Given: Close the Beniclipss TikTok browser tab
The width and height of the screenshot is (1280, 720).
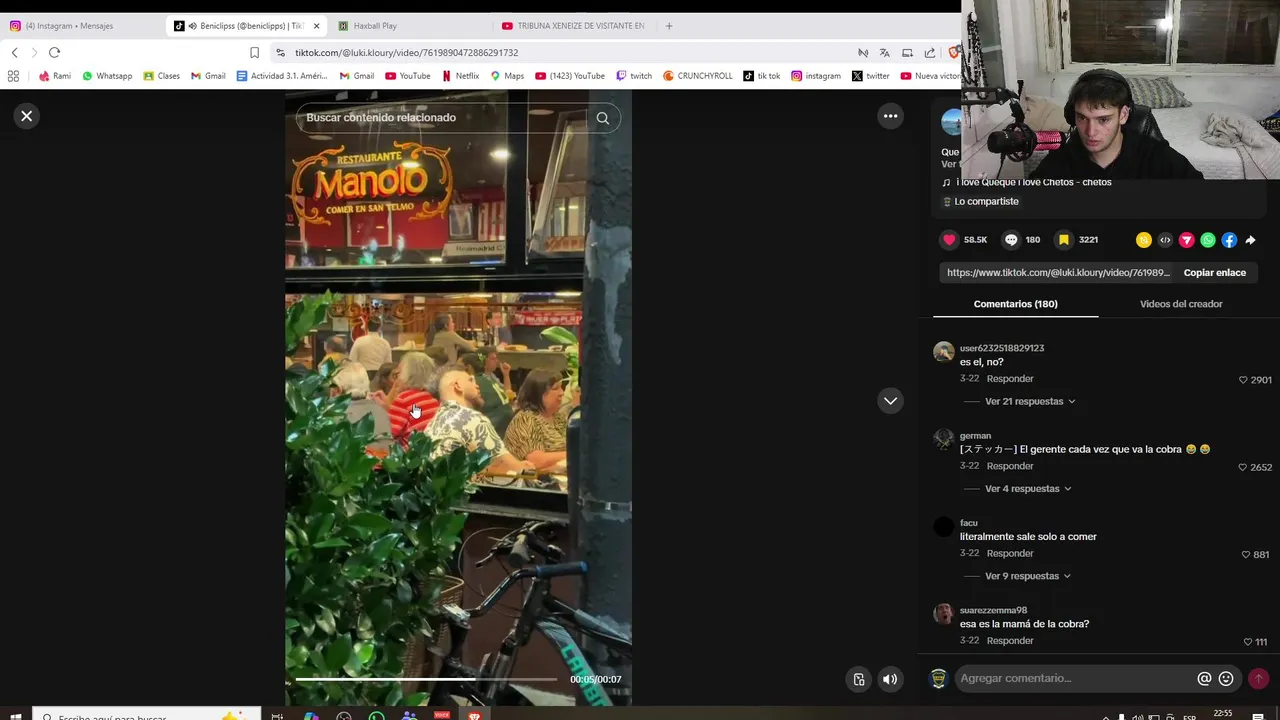Looking at the screenshot, I should tap(317, 26).
